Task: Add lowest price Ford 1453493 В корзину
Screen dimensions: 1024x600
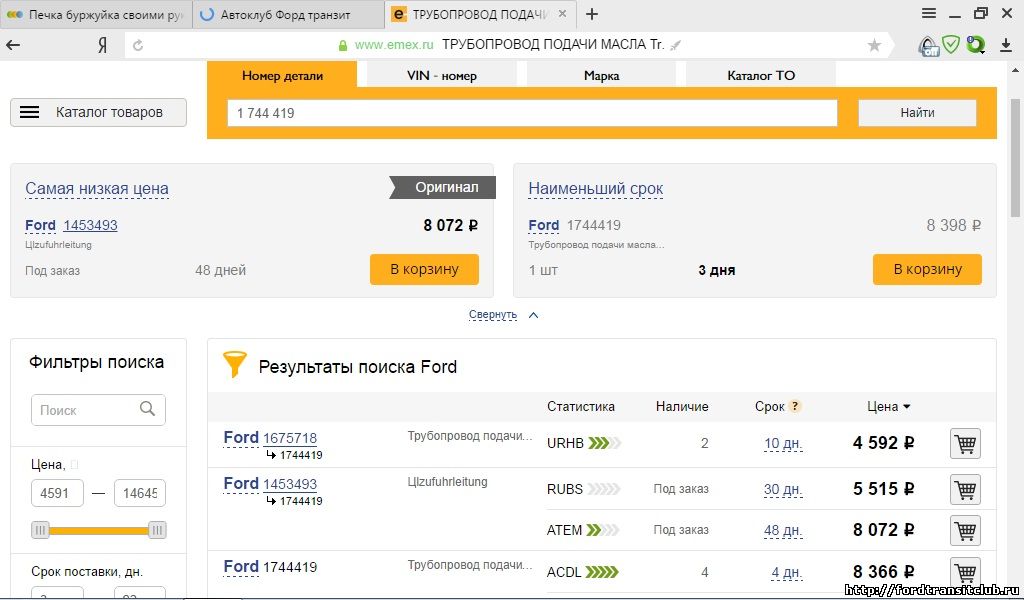Action: (424, 269)
